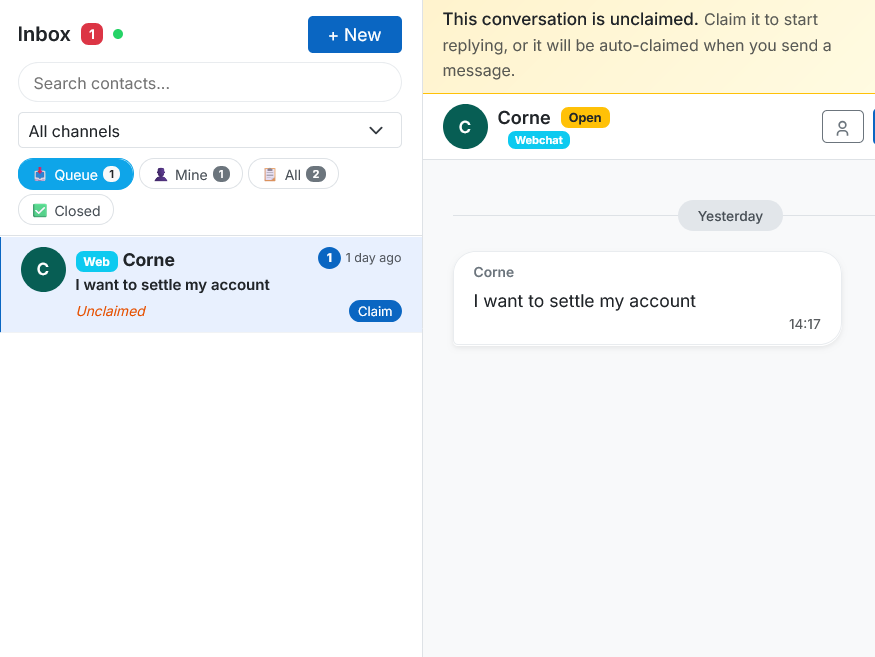Switch to the Mine filter tab
The height and width of the screenshot is (657, 875).
[x=190, y=174]
